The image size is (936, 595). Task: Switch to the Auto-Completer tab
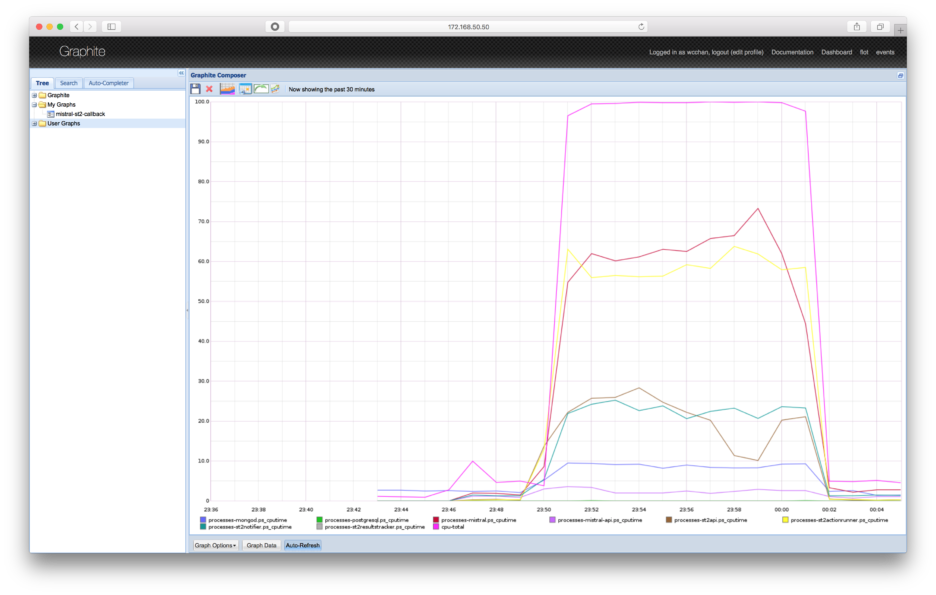tap(109, 83)
